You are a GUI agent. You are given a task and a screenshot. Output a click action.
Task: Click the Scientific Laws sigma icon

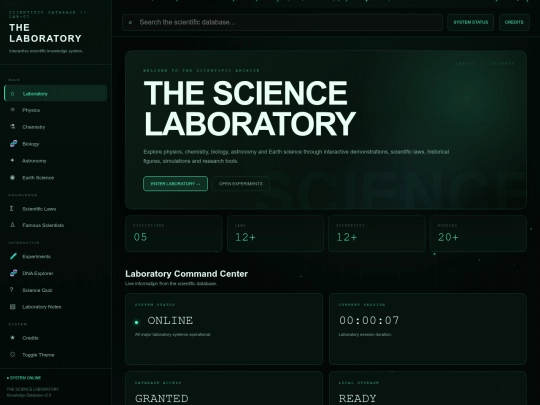click(x=12, y=208)
